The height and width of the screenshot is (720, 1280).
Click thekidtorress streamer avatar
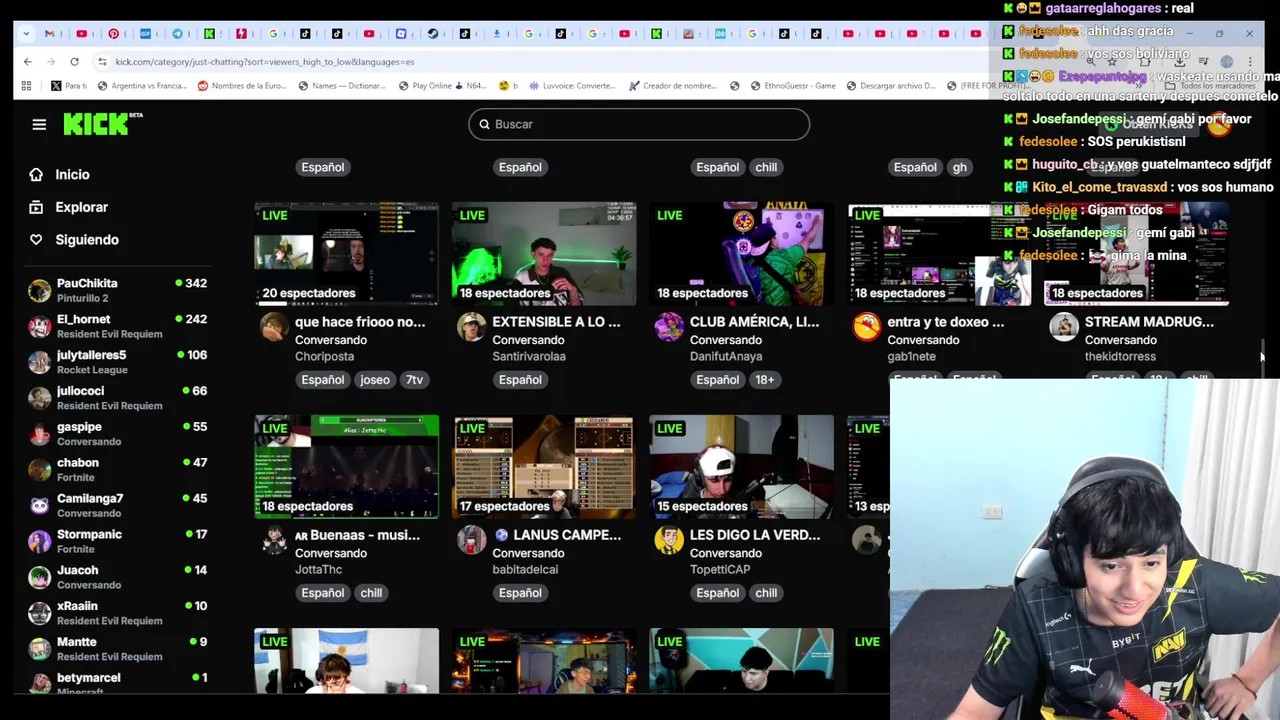point(1064,327)
